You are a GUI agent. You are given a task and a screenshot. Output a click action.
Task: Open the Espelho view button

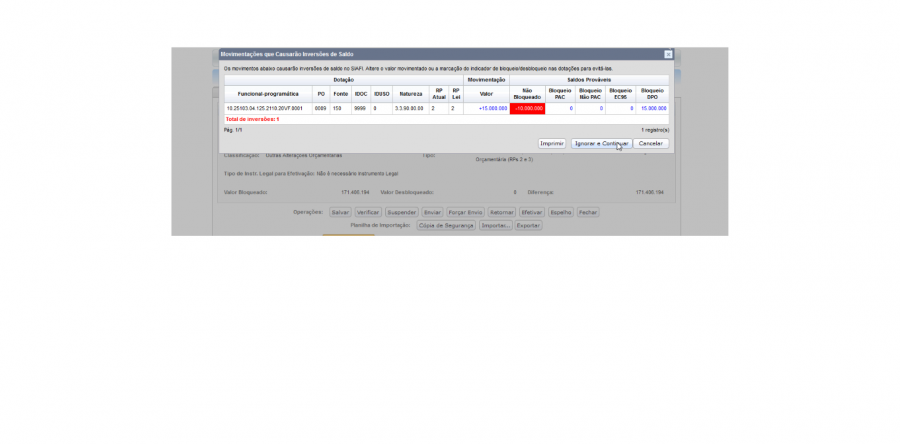[561, 212]
